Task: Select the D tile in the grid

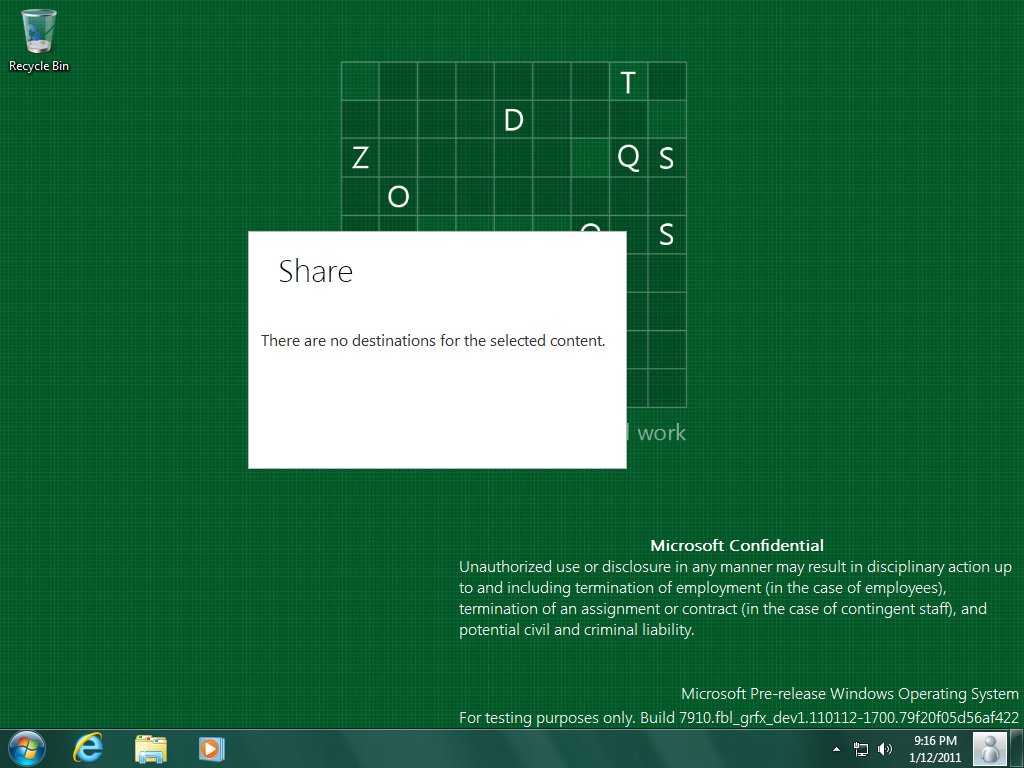Action: pyautogui.click(x=513, y=120)
